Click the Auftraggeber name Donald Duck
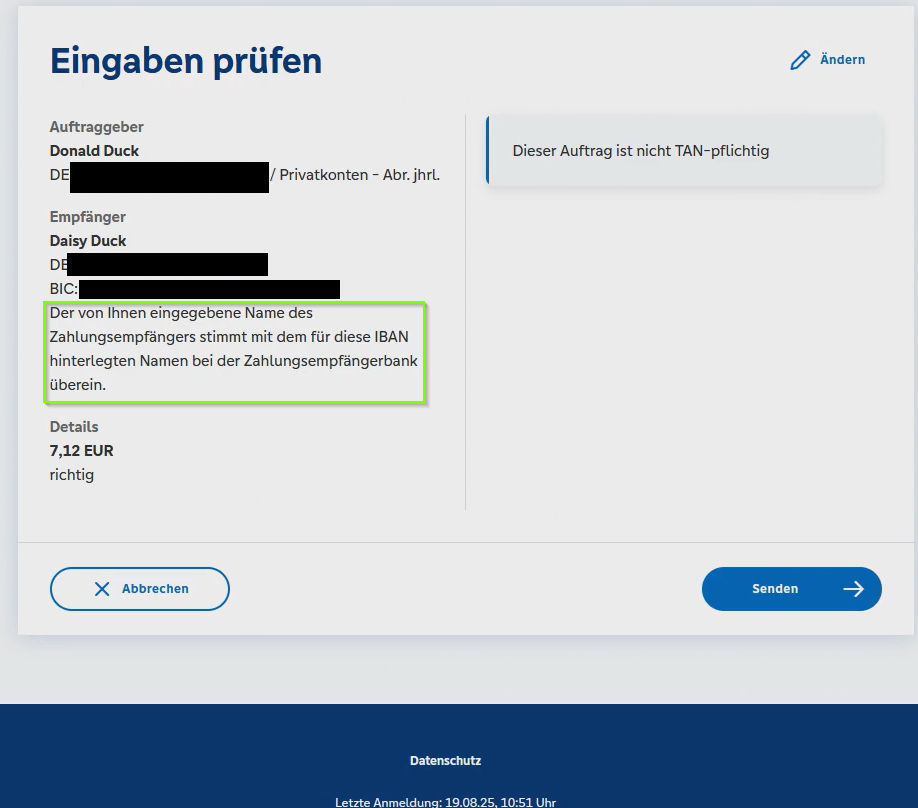918x808 pixels. point(94,151)
